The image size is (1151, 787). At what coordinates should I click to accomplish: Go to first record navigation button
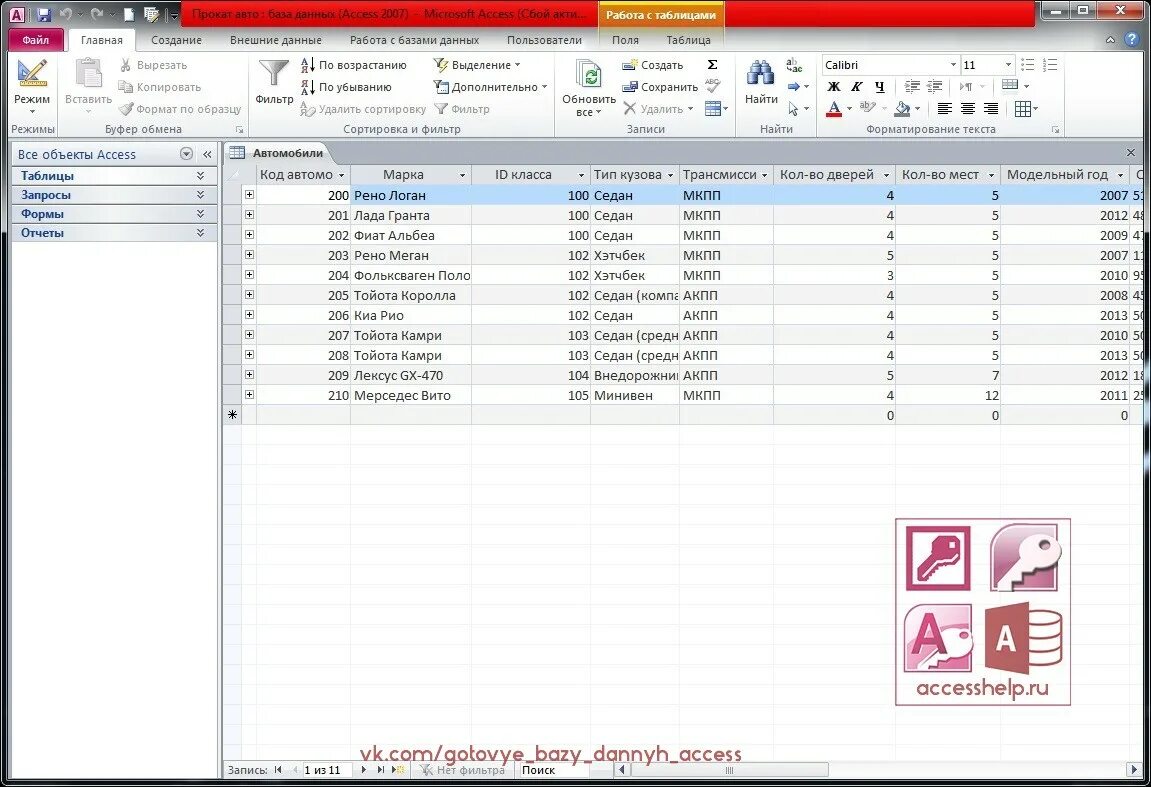(x=278, y=770)
